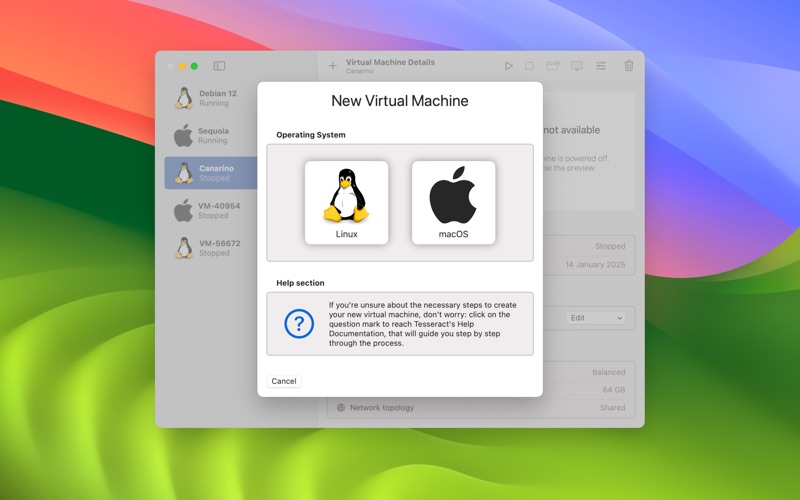This screenshot has width=800, height=500.
Task: Click the green zoom window button
Action: pyautogui.click(x=194, y=66)
